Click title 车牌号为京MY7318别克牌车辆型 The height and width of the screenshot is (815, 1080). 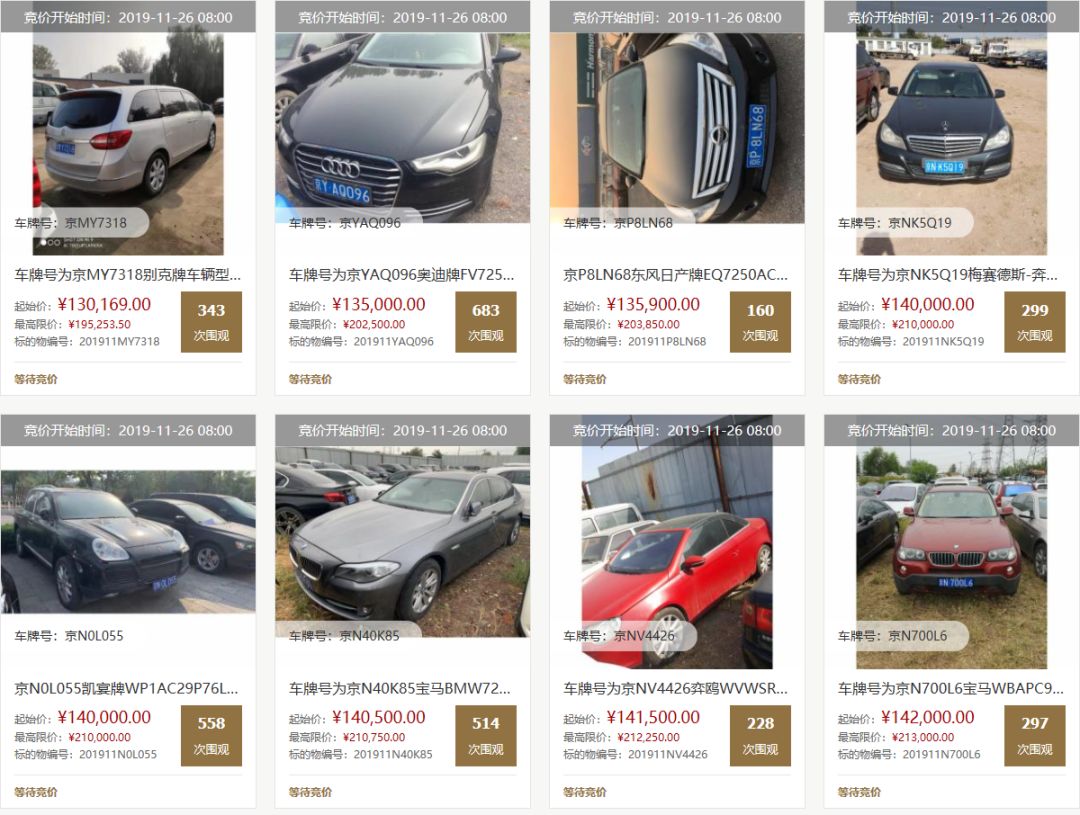point(128,275)
